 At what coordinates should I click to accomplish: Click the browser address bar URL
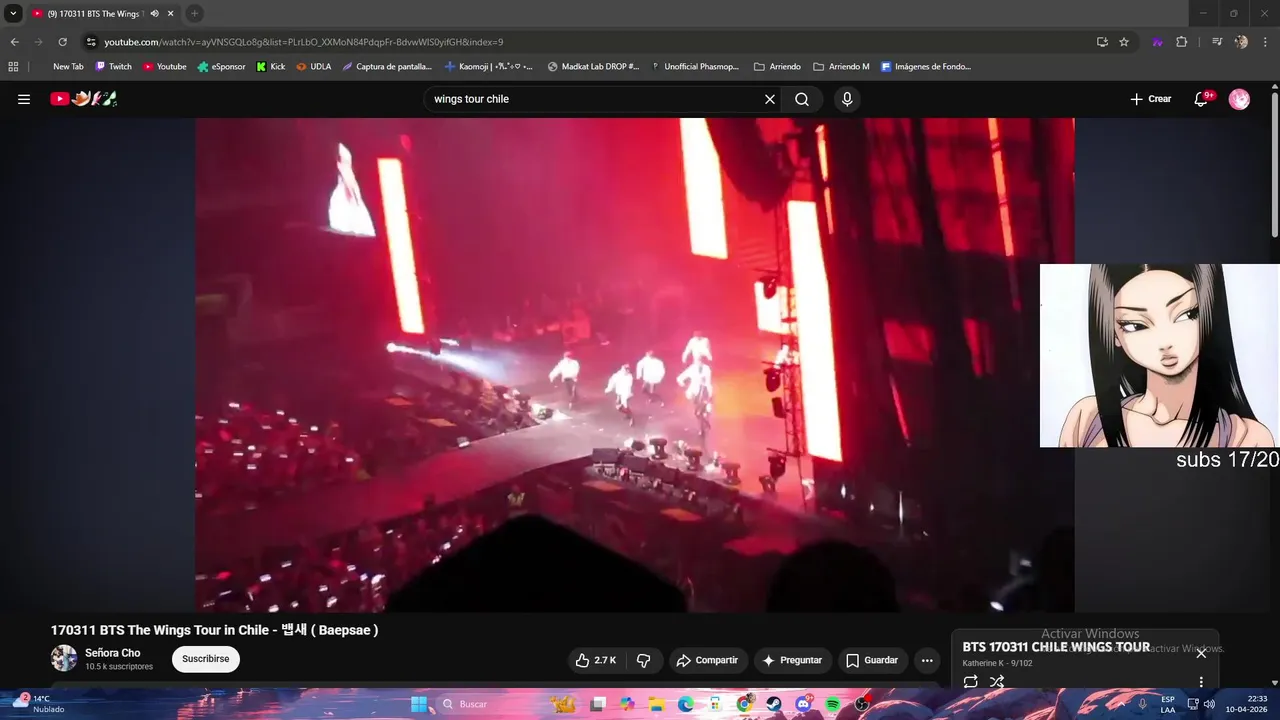[304, 42]
